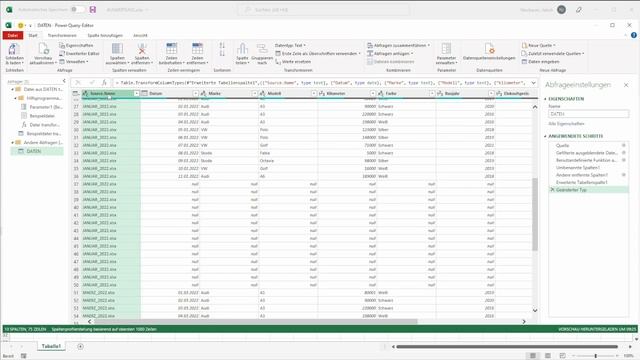Add a new sheet with plus button
Screen dimensions: 640x360
tap(80, 347)
